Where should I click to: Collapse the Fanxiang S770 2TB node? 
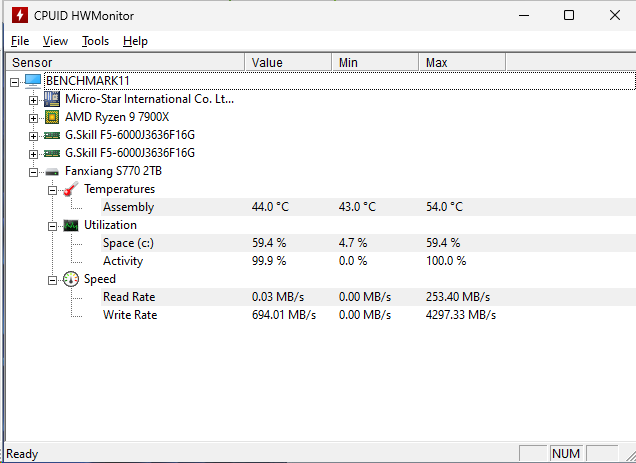point(34,172)
